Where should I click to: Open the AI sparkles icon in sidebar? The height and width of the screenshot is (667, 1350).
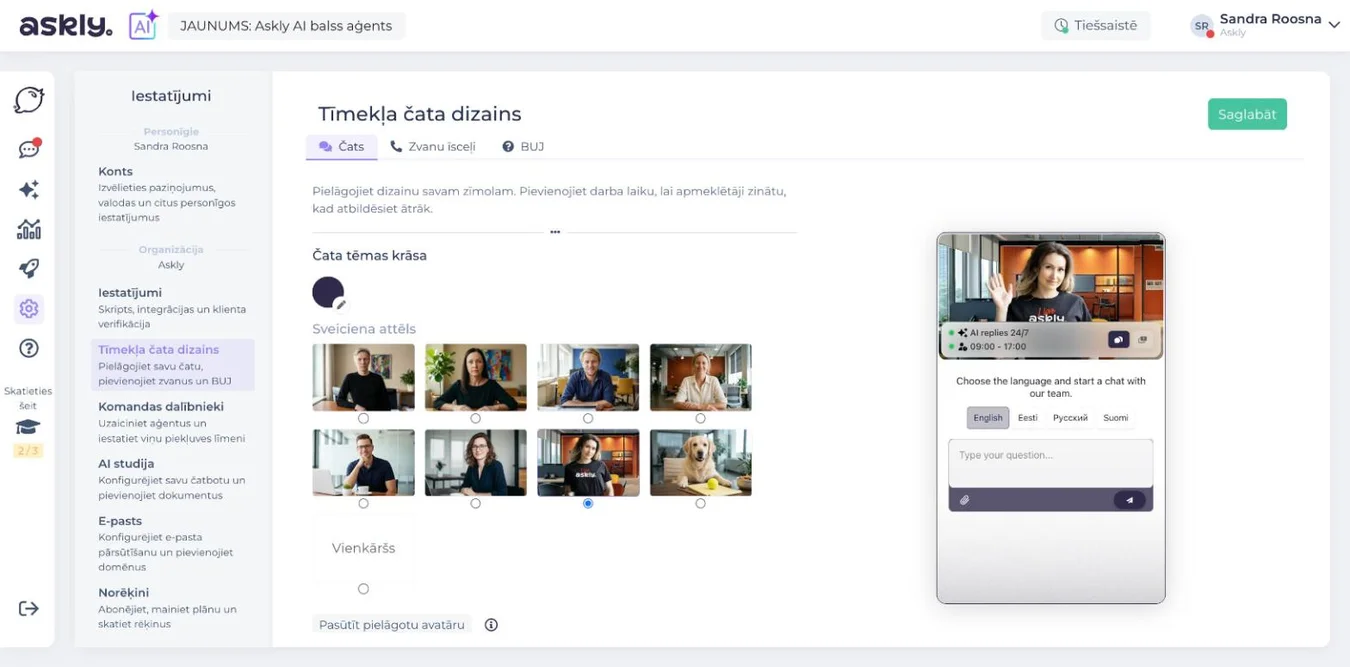29,189
